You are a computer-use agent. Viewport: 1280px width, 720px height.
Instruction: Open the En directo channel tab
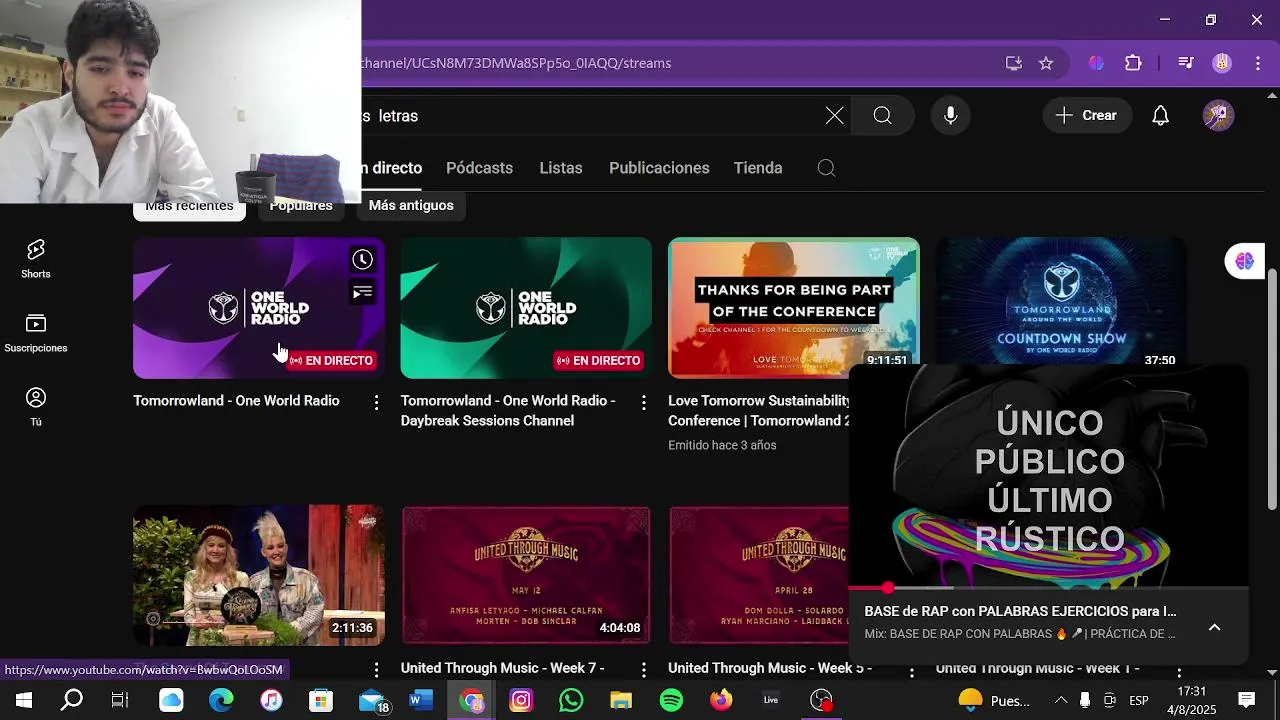click(392, 168)
